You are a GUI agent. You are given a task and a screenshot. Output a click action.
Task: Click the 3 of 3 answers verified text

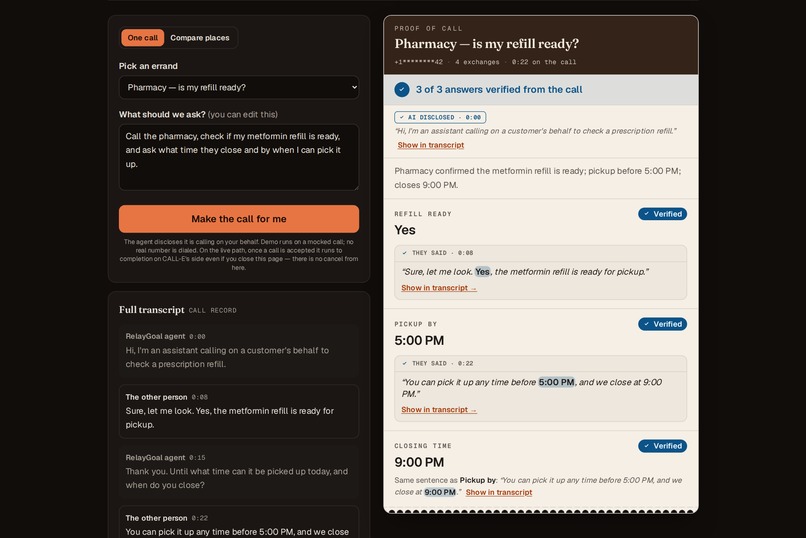click(x=499, y=89)
